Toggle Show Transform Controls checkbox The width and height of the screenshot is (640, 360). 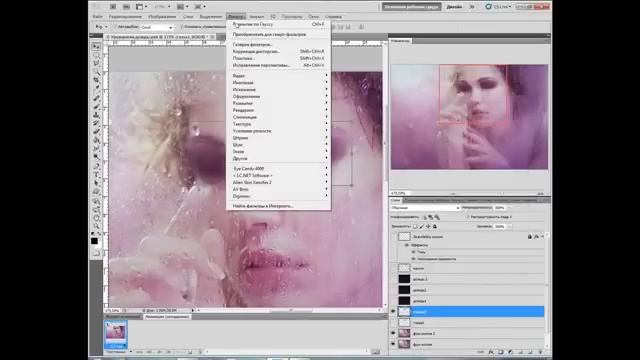pyautogui.click(x=181, y=27)
